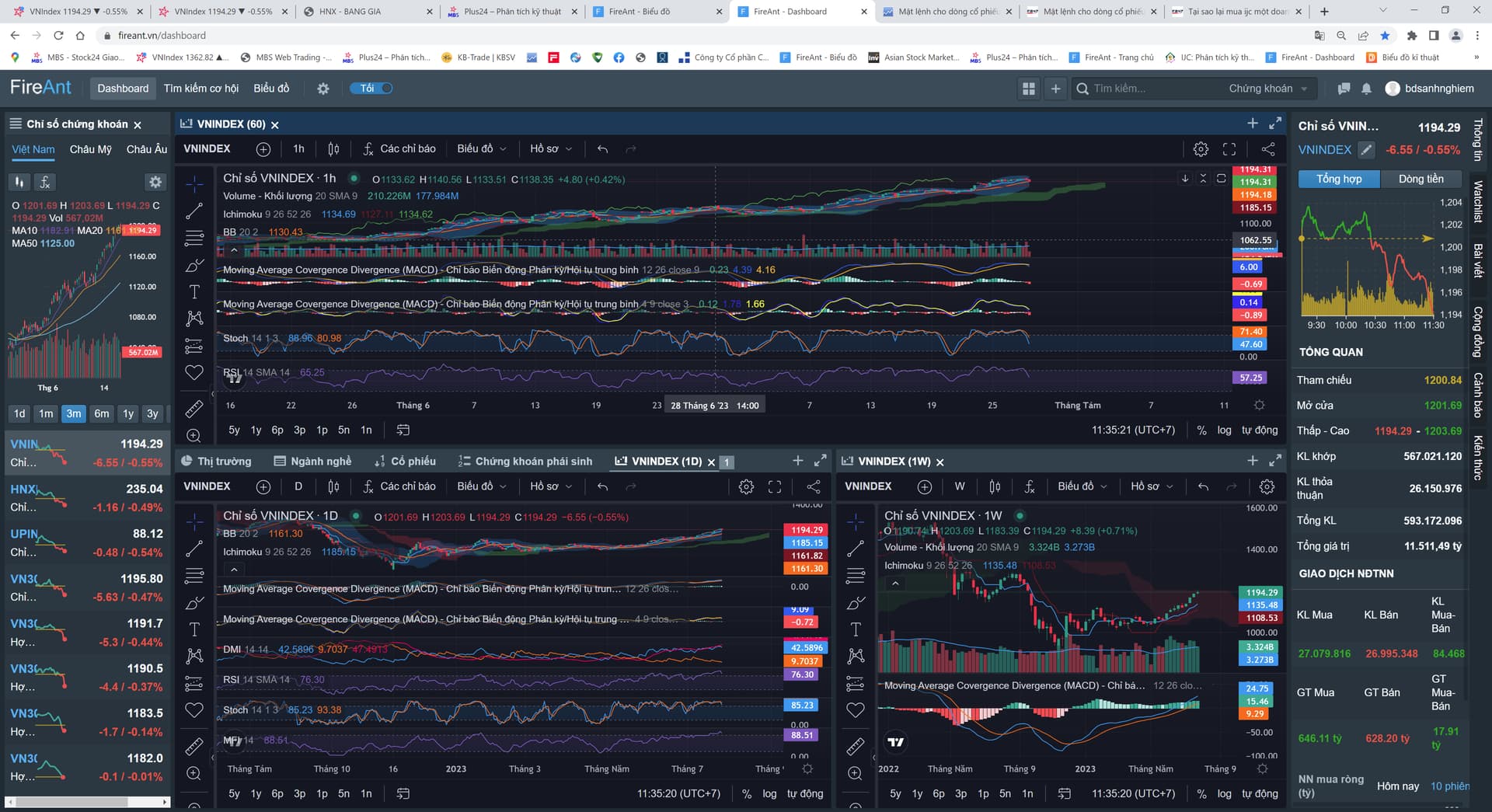Click the edit pencil next to VNINDEX in the right panel

[x=1367, y=150]
